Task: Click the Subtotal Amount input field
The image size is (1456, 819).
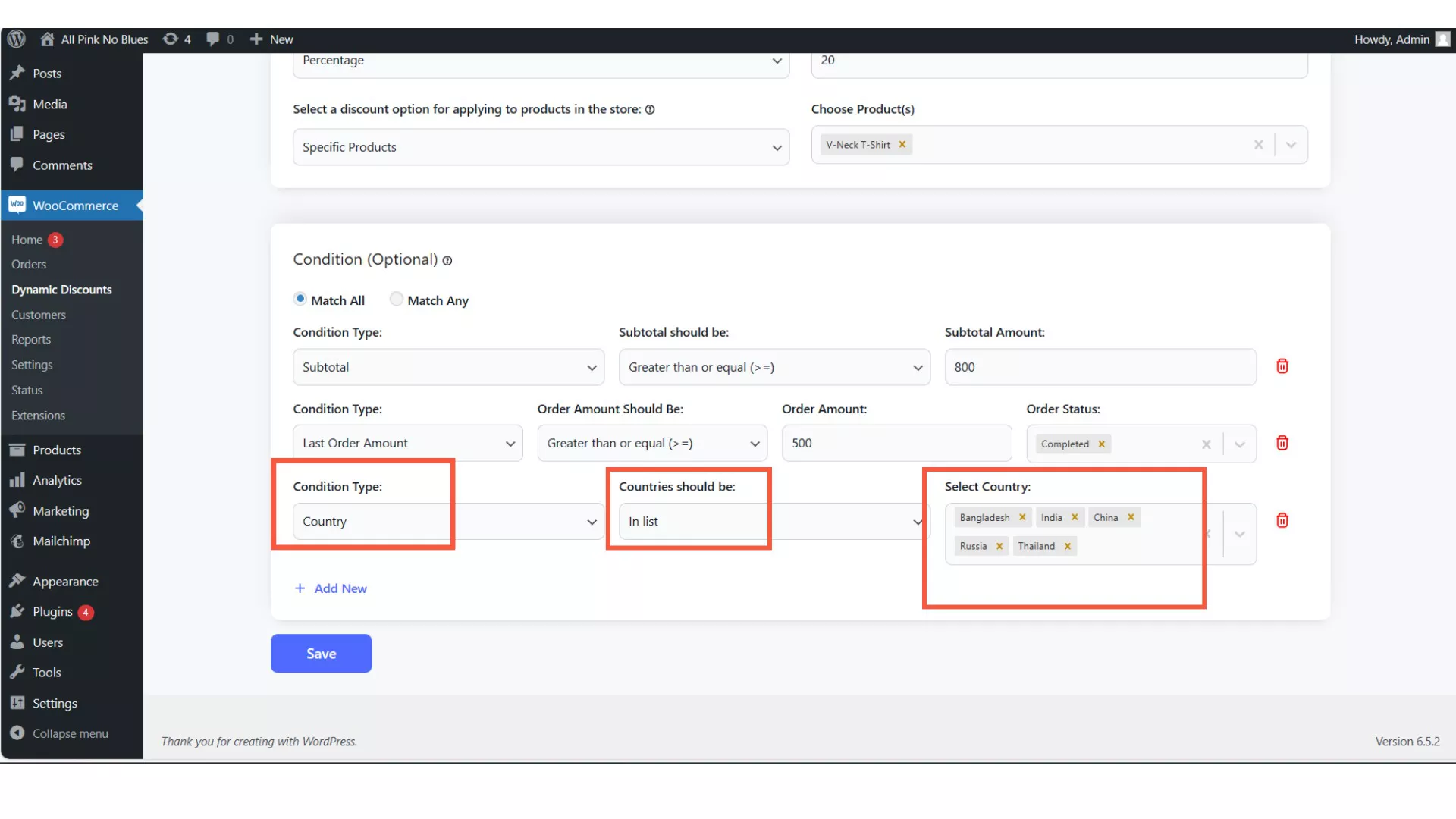Action: [x=1100, y=367]
